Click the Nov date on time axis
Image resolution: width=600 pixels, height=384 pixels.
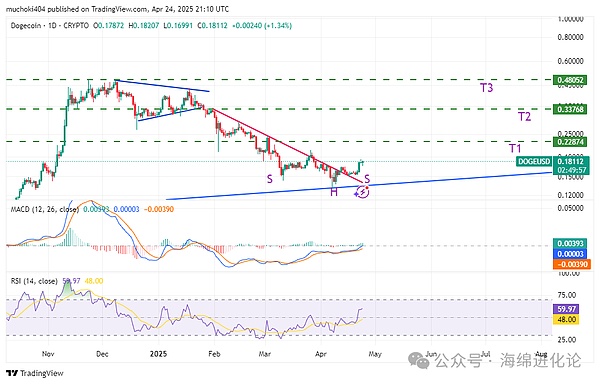pyautogui.click(x=48, y=354)
